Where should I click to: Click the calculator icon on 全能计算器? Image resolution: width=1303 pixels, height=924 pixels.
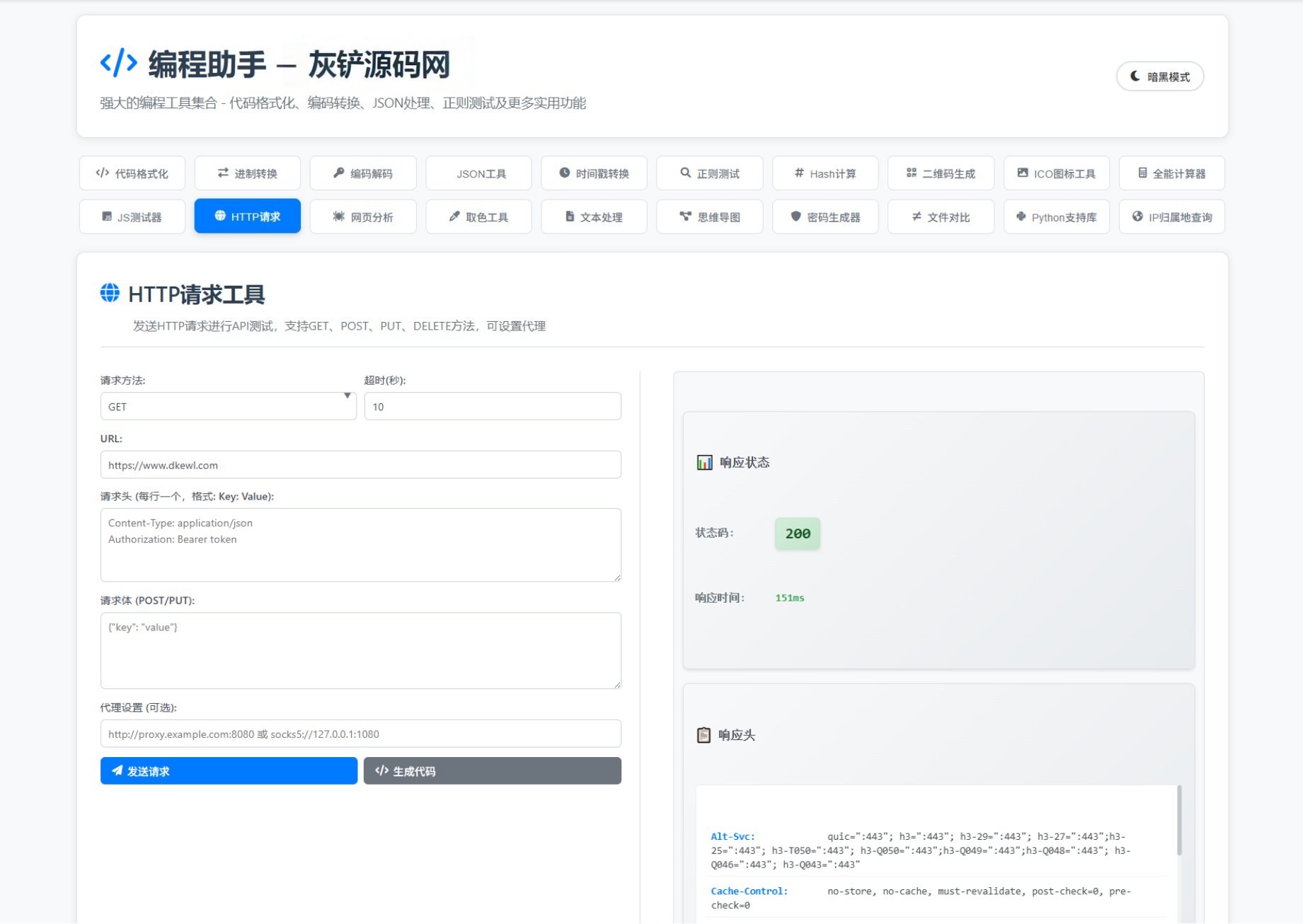pos(1142,173)
